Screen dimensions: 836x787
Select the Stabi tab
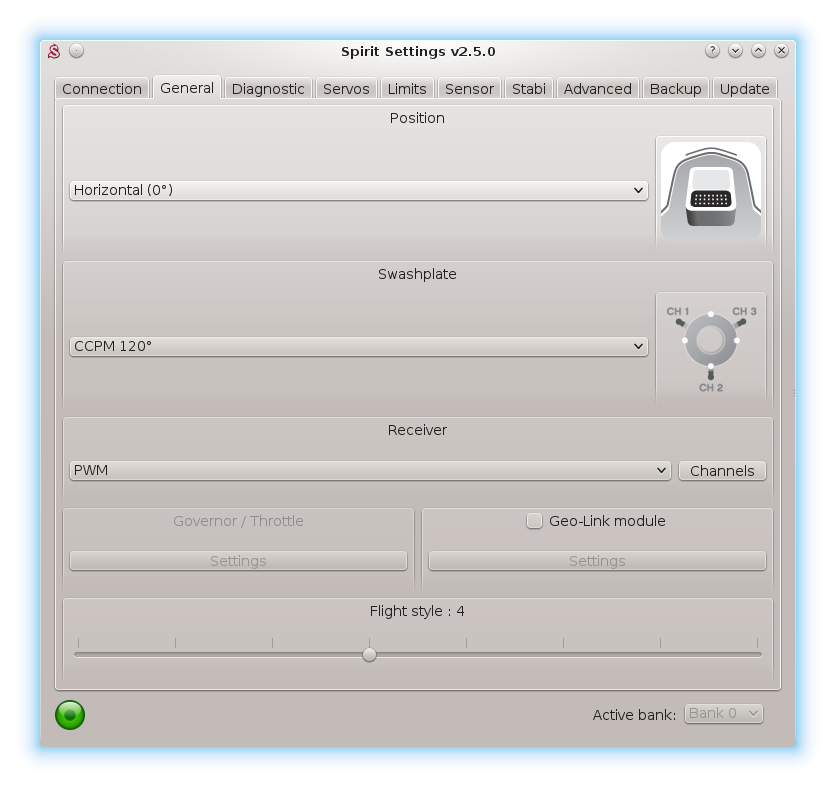[x=529, y=89]
